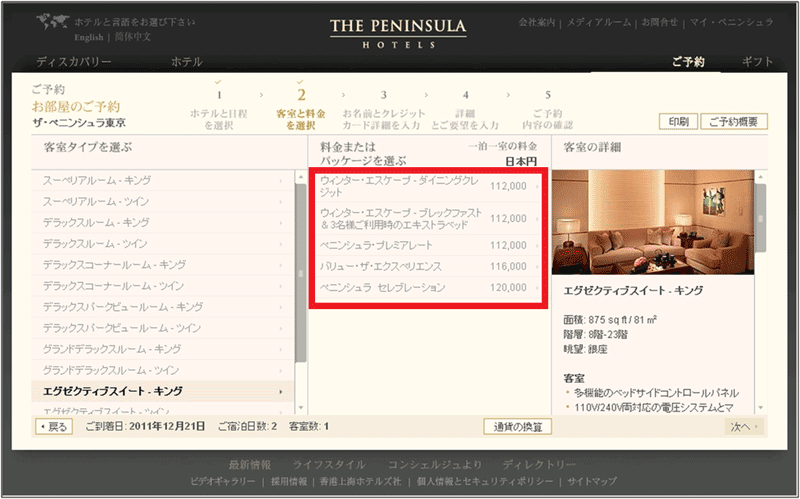
Task: Select スーペリアルーム - ツイン room type
Action: click(163, 202)
